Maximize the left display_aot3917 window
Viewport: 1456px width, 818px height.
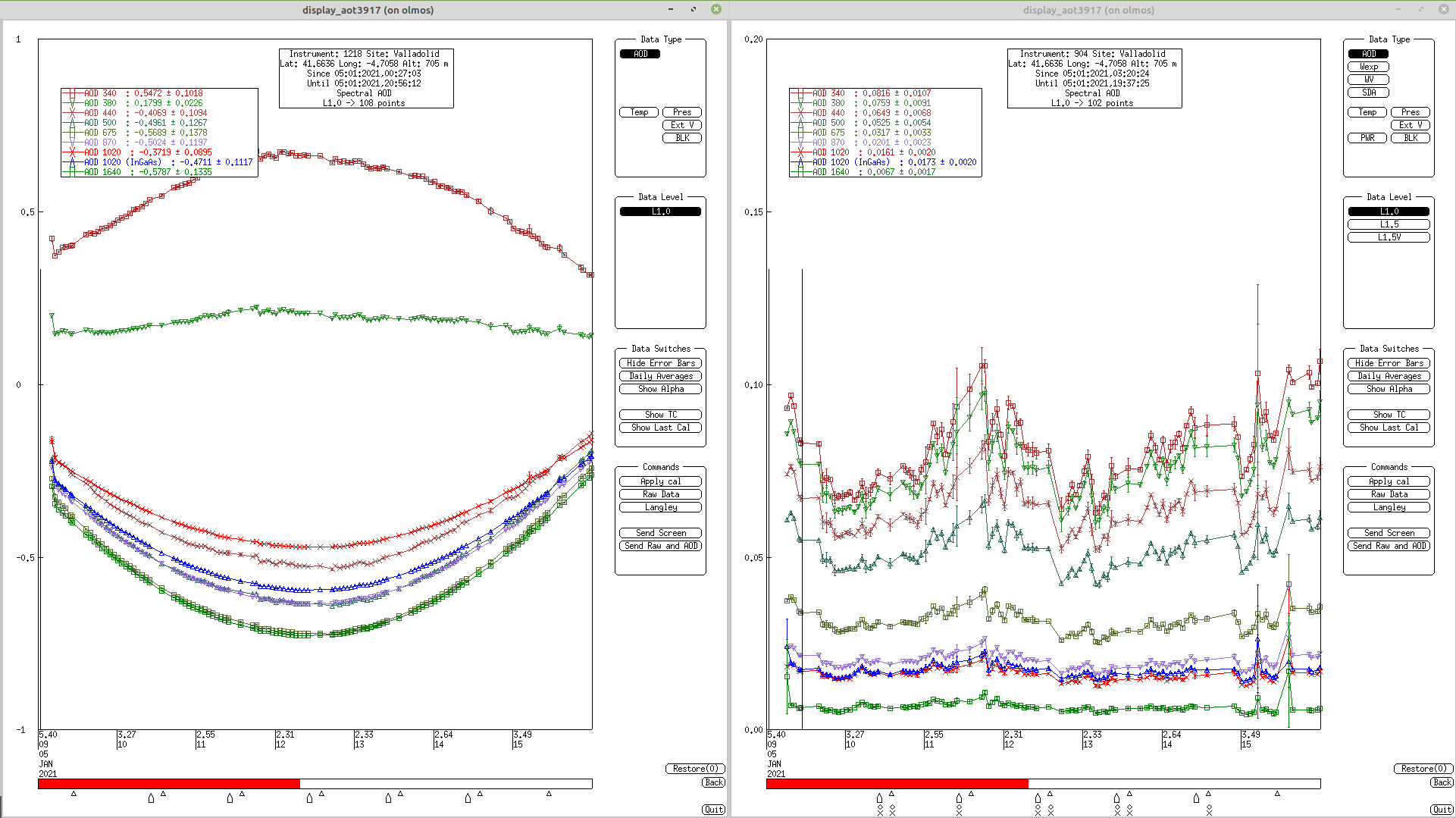tap(694, 9)
